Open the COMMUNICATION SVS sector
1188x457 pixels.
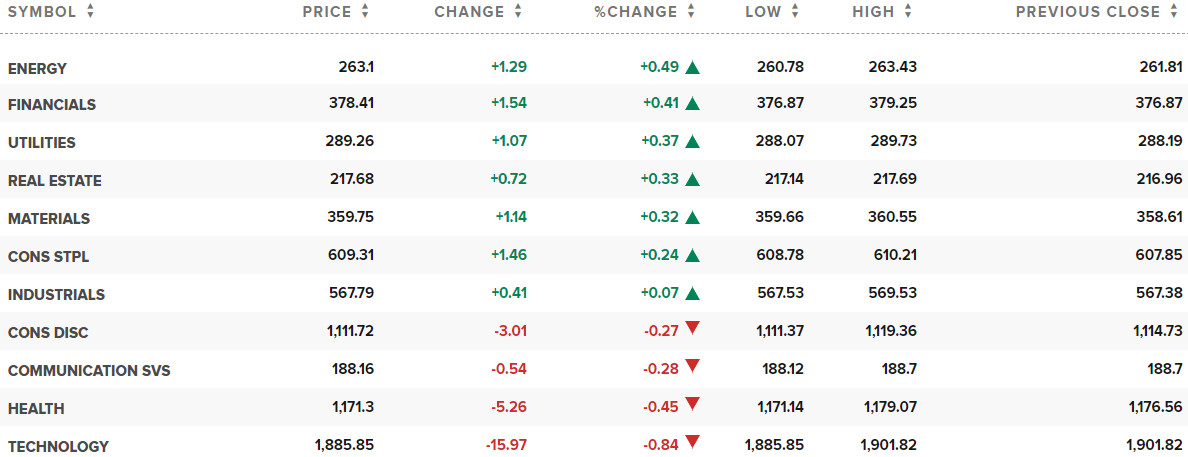click(x=89, y=371)
